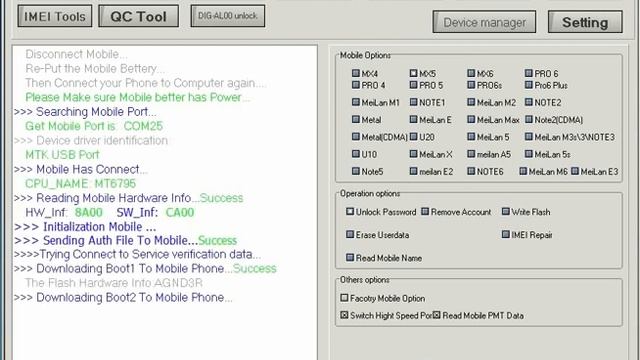Image resolution: width=640 pixels, height=360 pixels.
Task: Click the DIG-AL00 unlock button
Action: click(x=227, y=16)
